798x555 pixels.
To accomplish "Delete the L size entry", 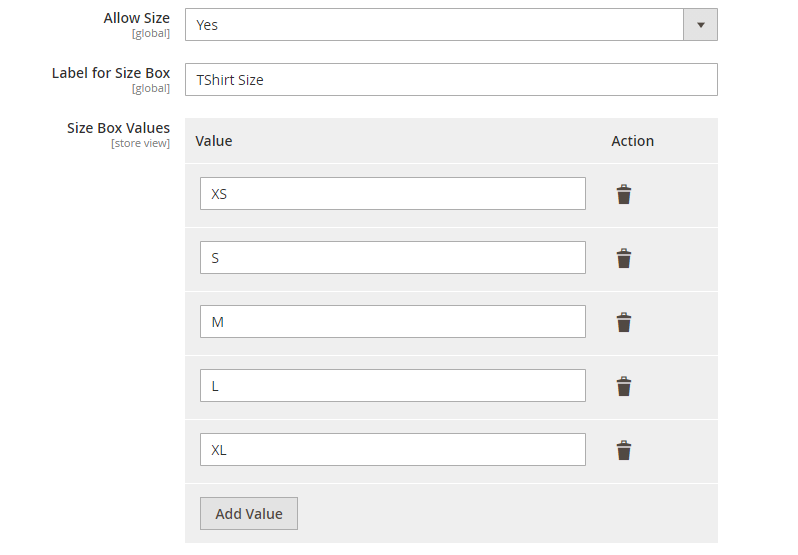I will pos(623,386).
